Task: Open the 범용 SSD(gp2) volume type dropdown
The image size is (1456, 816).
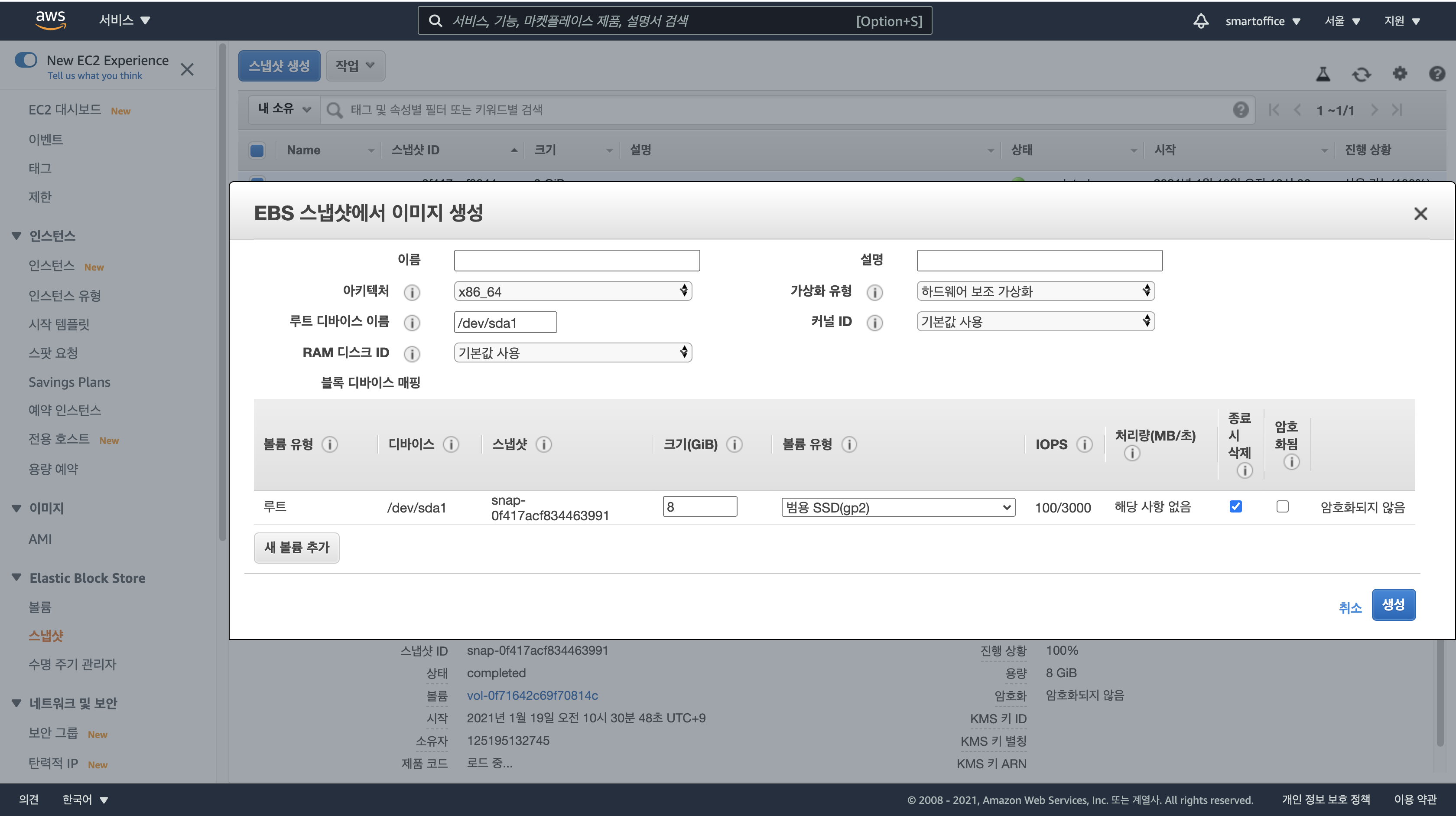Action: pos(897,507)
